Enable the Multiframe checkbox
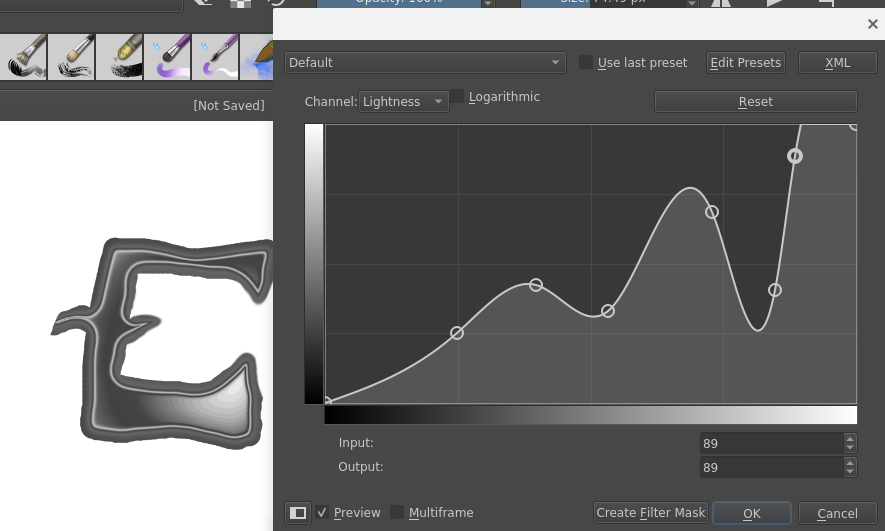Screen dimensions: 885x531 coord(397,512)
